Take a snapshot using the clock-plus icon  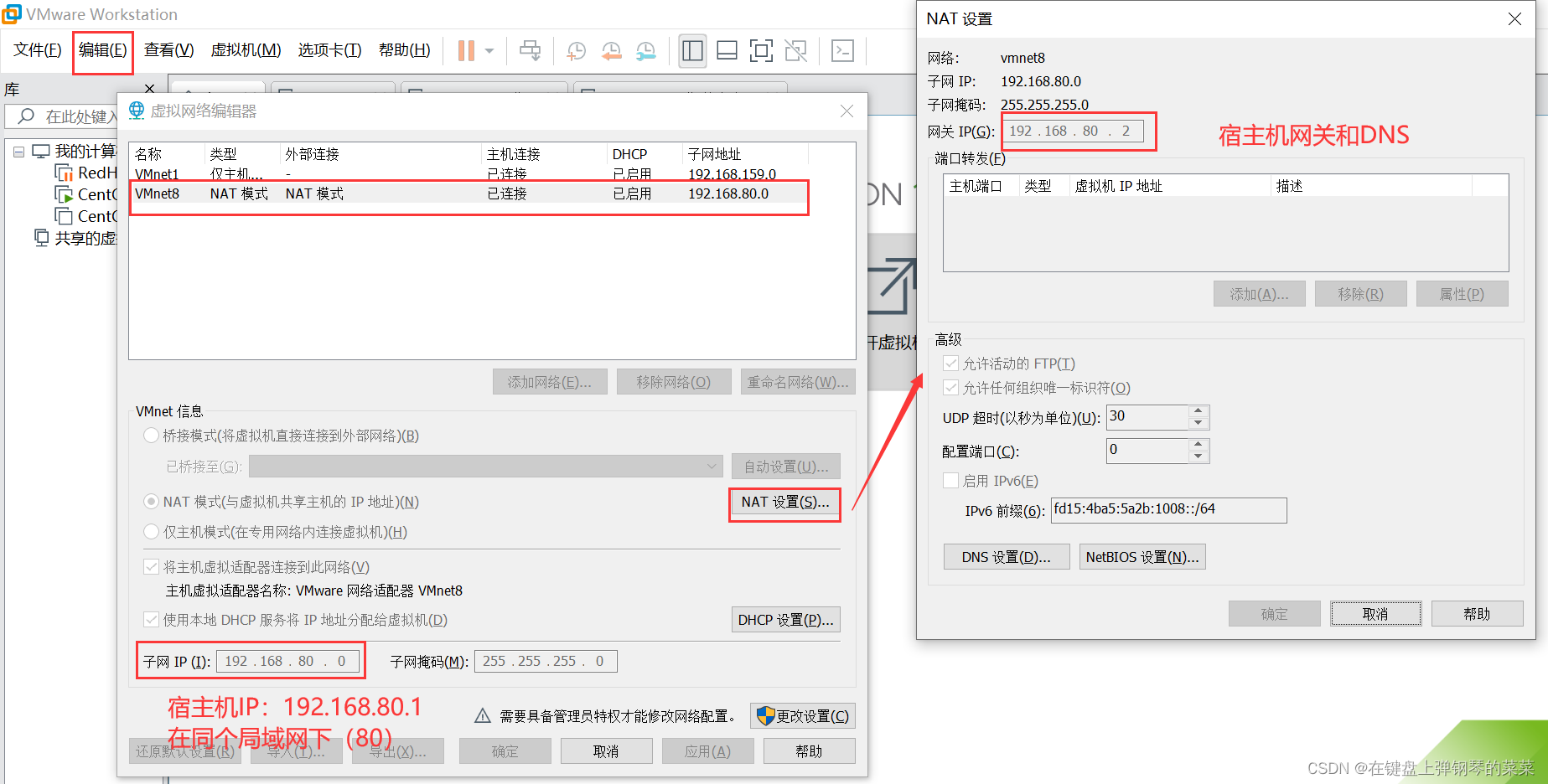tap(577, 51)
